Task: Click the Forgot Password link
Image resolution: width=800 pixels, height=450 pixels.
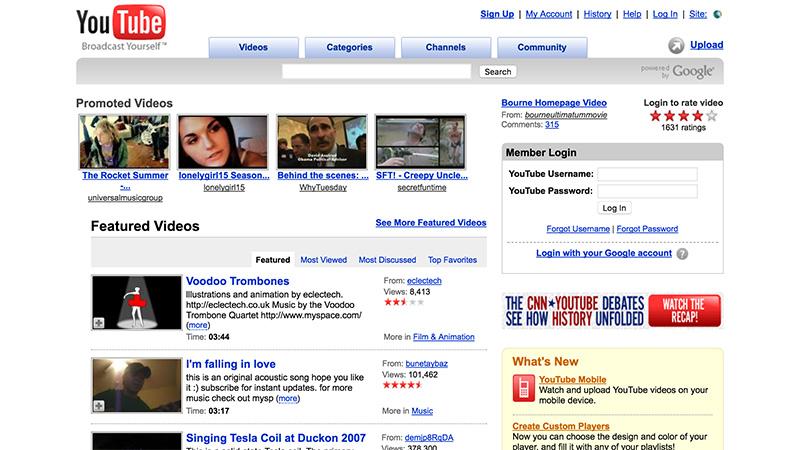Action: click(x=647, y=229)
